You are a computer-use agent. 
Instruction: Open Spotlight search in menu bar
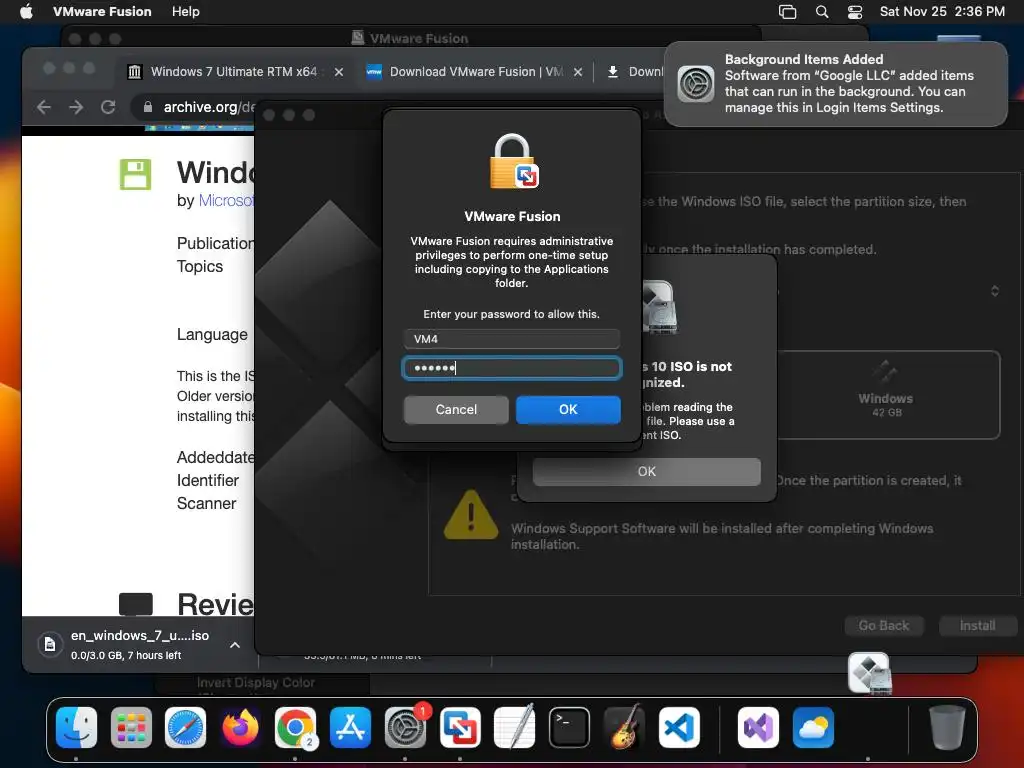coord(822,12)
